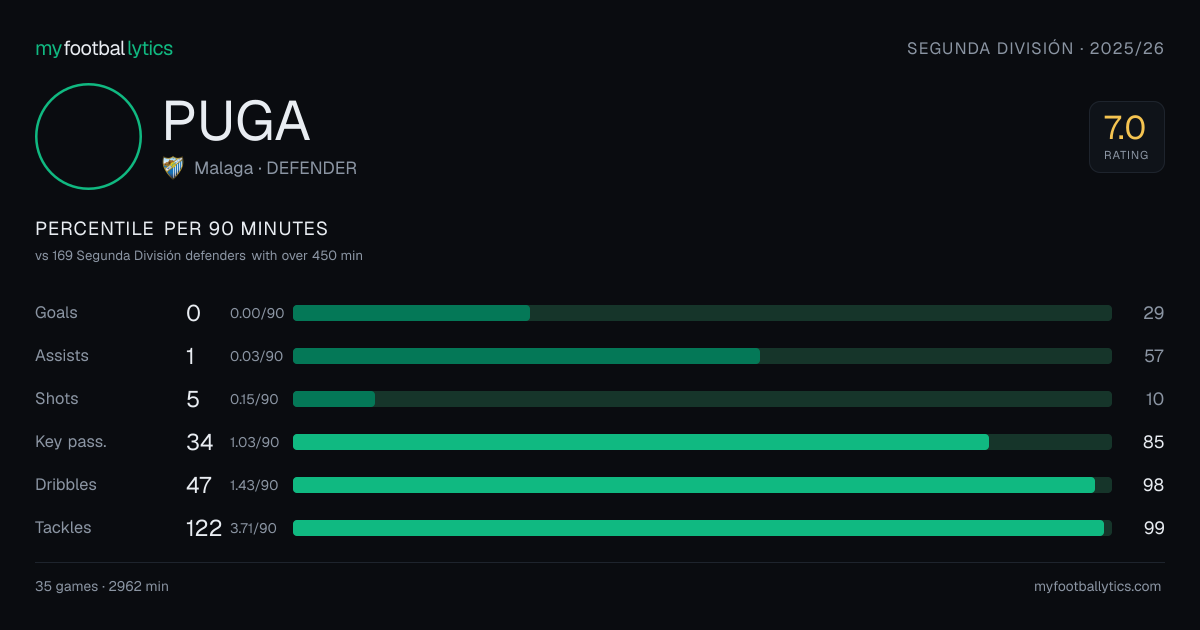1200x630 pixels.
Task: Open the myfootballytics.com footer link
Action: [x=1097, y=587]
